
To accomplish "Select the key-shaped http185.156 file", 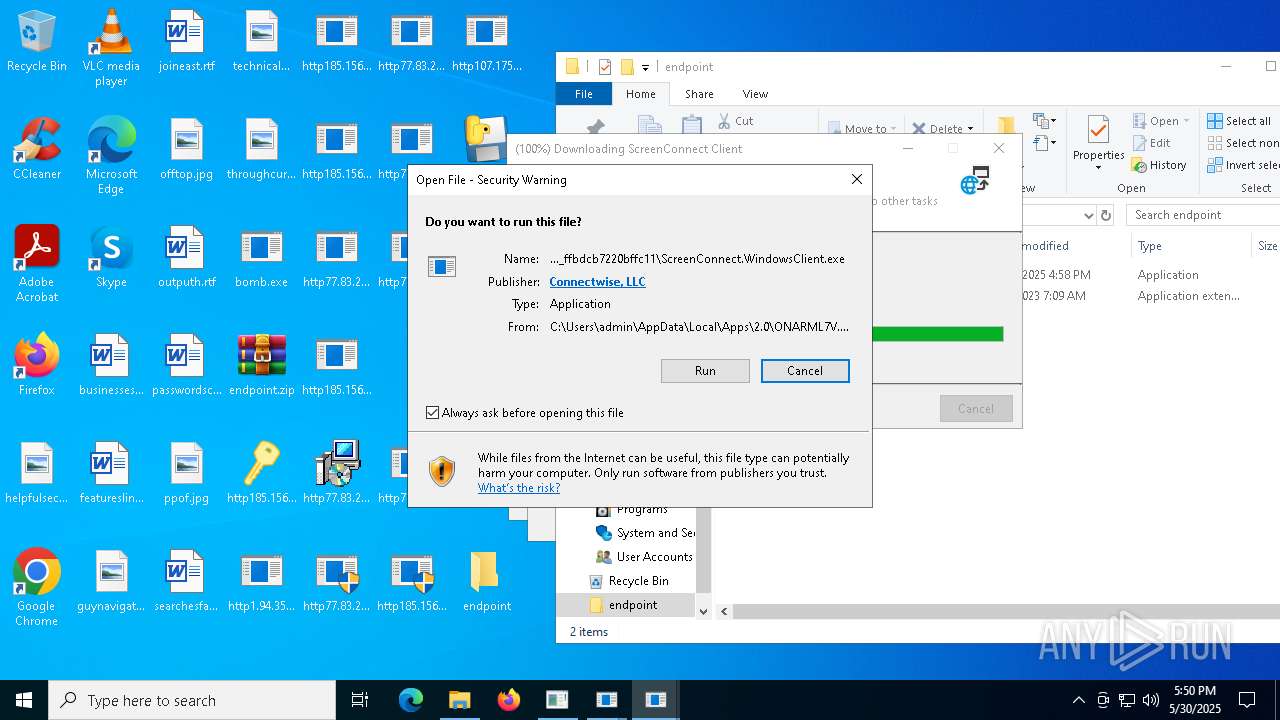I will (x=261, y=472).
